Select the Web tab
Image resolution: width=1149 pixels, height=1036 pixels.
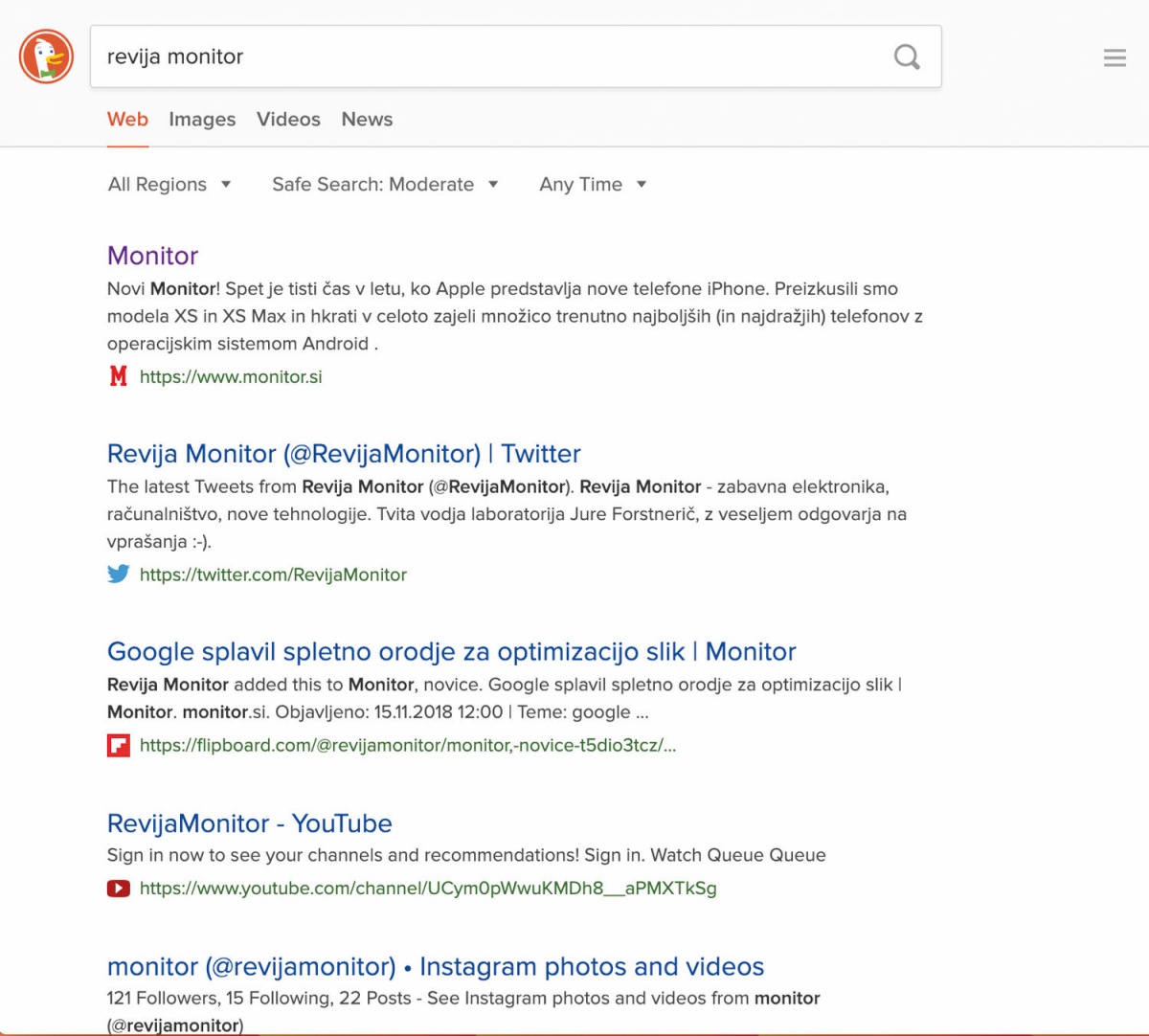coord(127,120)
